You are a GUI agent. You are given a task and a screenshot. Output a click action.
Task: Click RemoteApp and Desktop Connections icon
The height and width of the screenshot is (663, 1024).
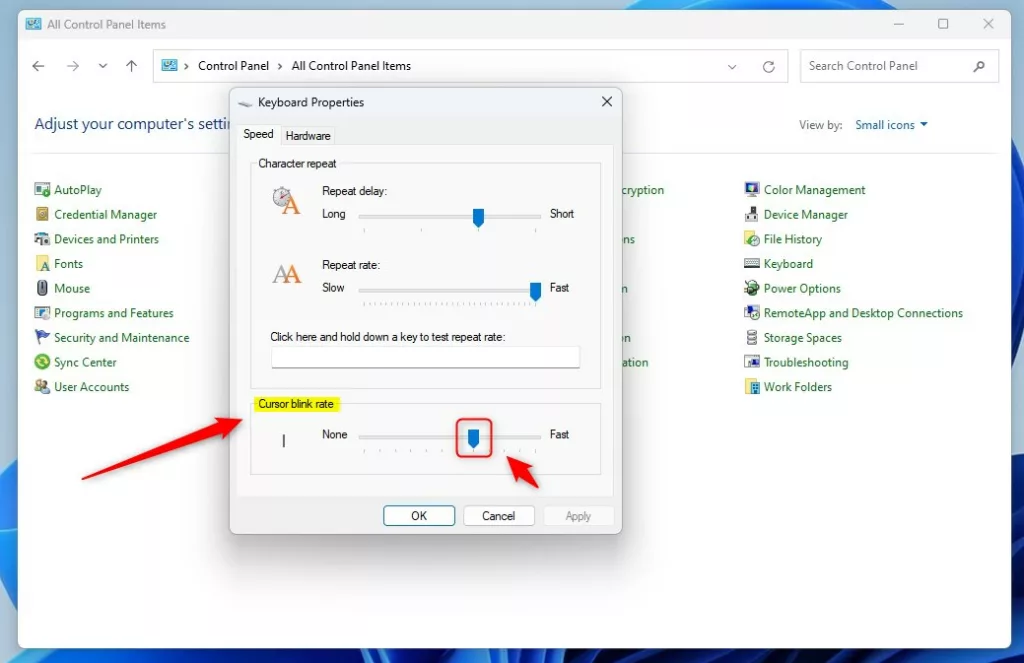click(752, 313)
